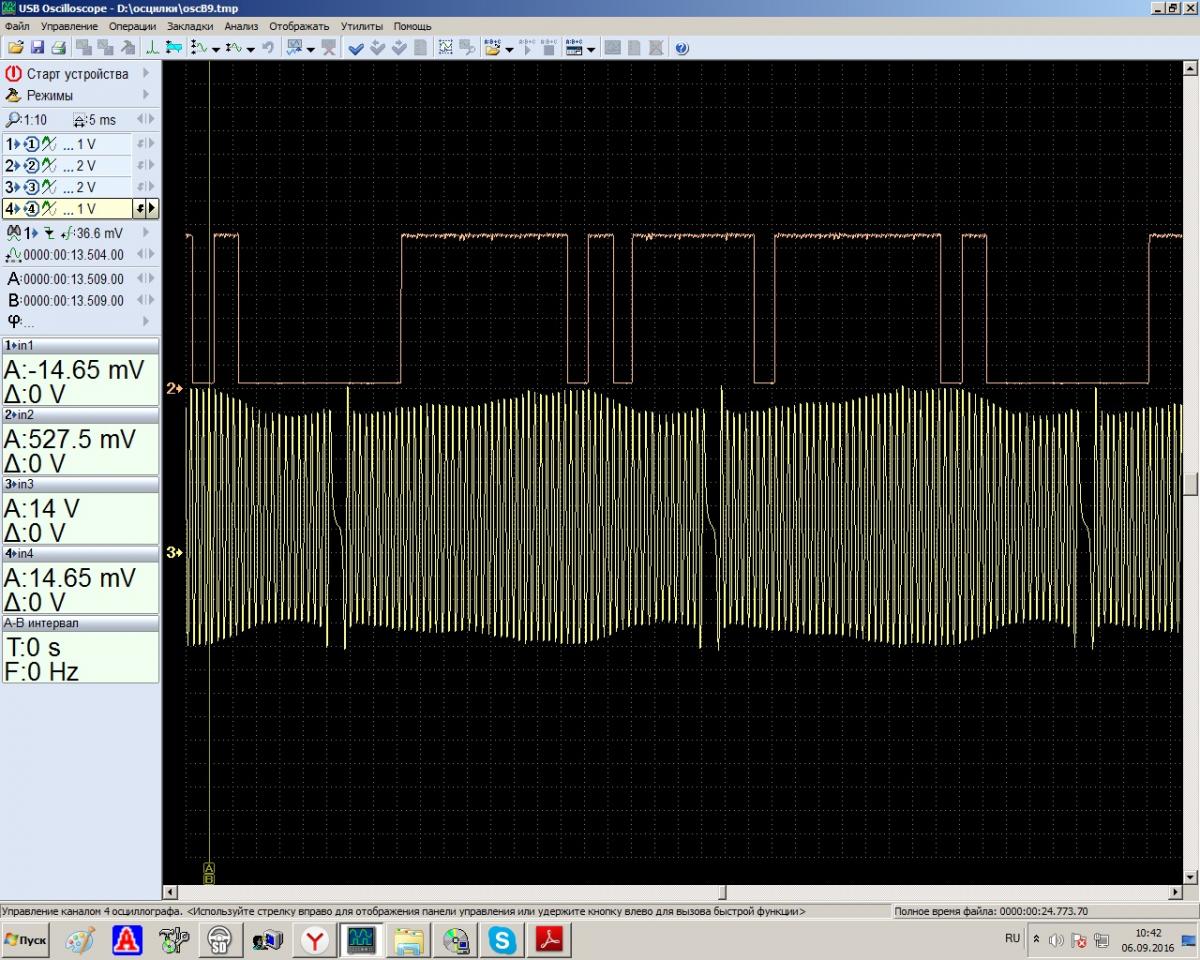The image size is (1200, 960).
Task: Click the red power icon for Старт устройства
Action: [14, 74]
